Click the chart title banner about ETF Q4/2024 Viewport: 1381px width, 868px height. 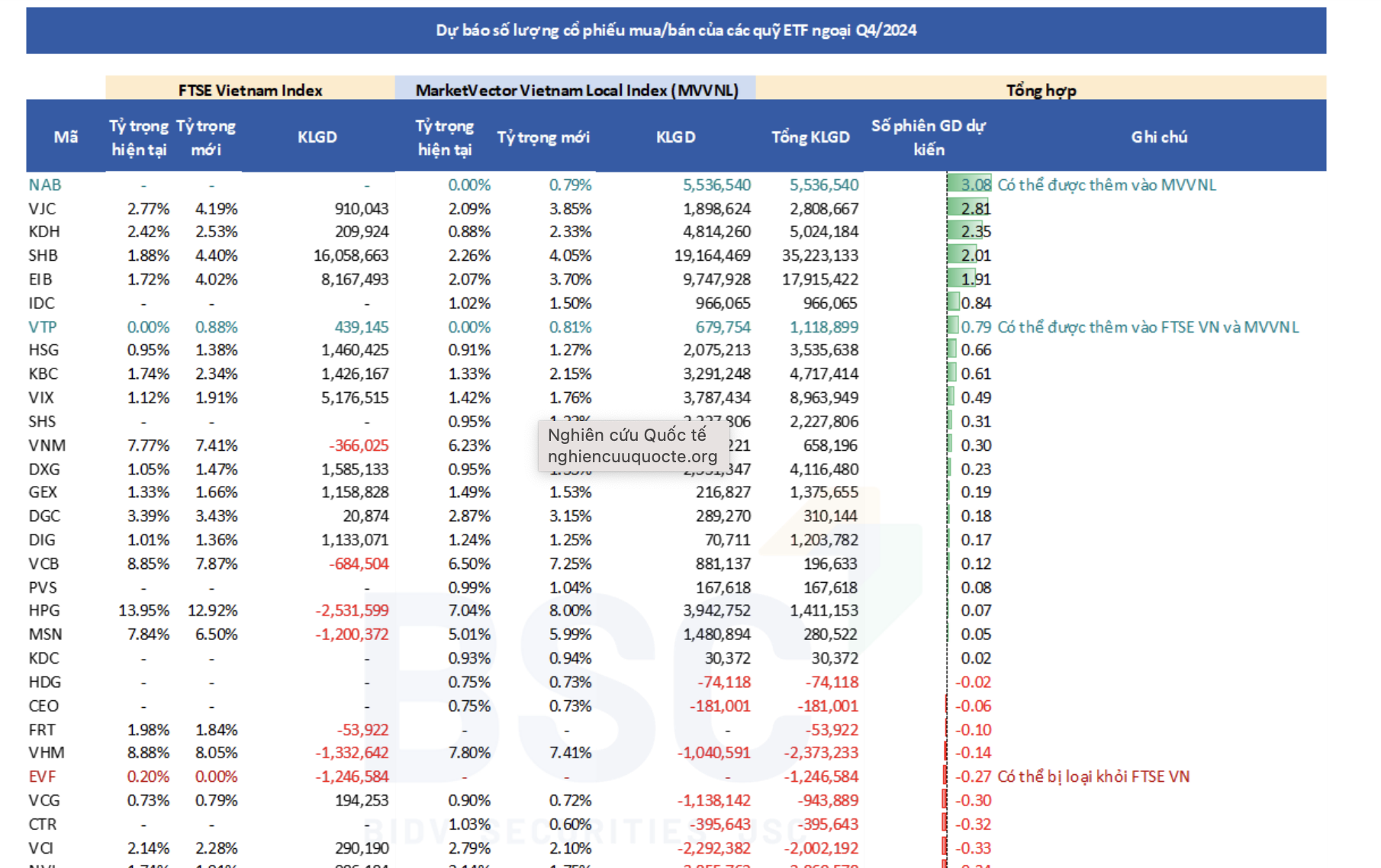pyautogui.click(x=676, y=31)
